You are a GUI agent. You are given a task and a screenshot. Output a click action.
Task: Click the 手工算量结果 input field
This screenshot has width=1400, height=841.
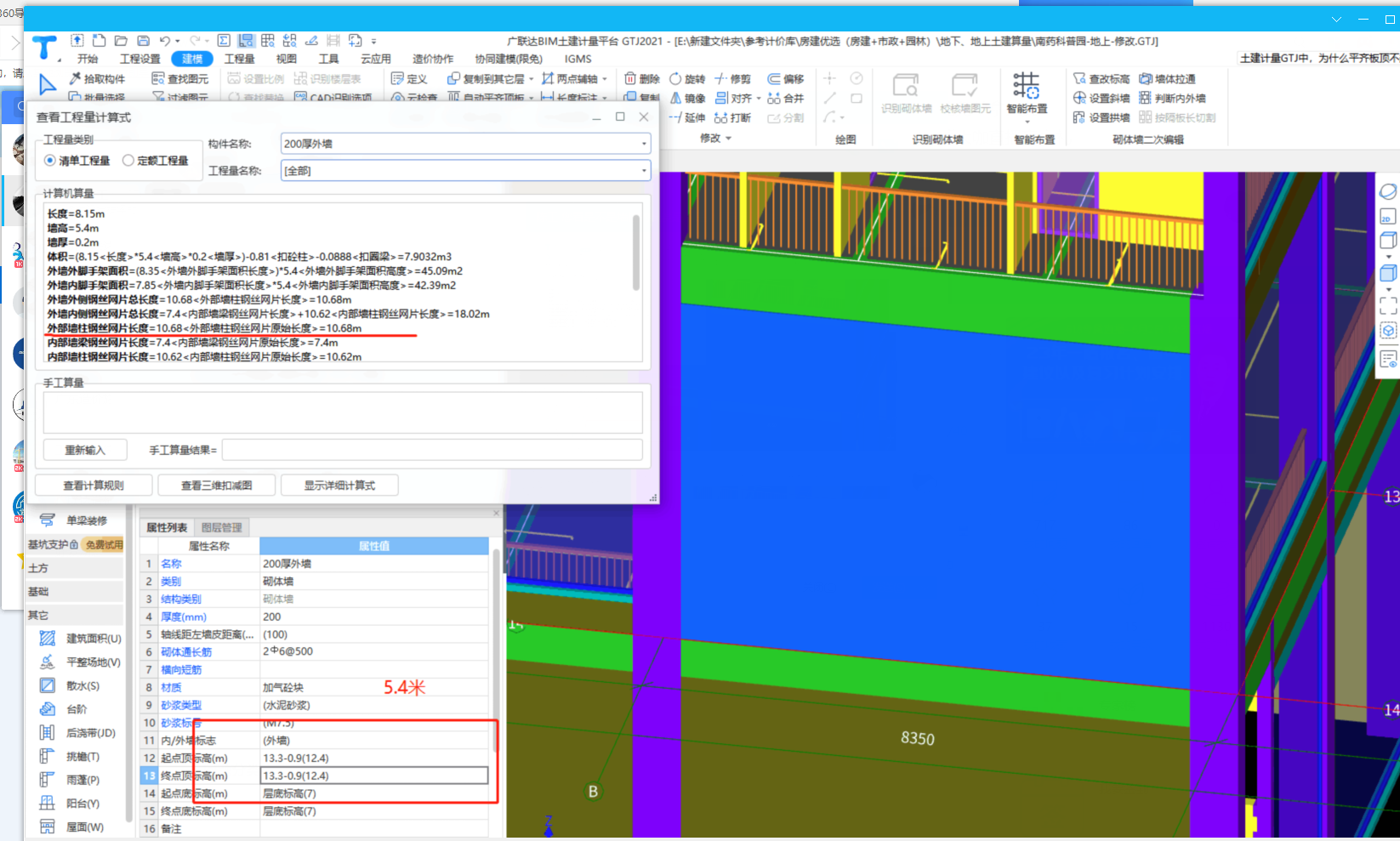(x=432, y=450)
